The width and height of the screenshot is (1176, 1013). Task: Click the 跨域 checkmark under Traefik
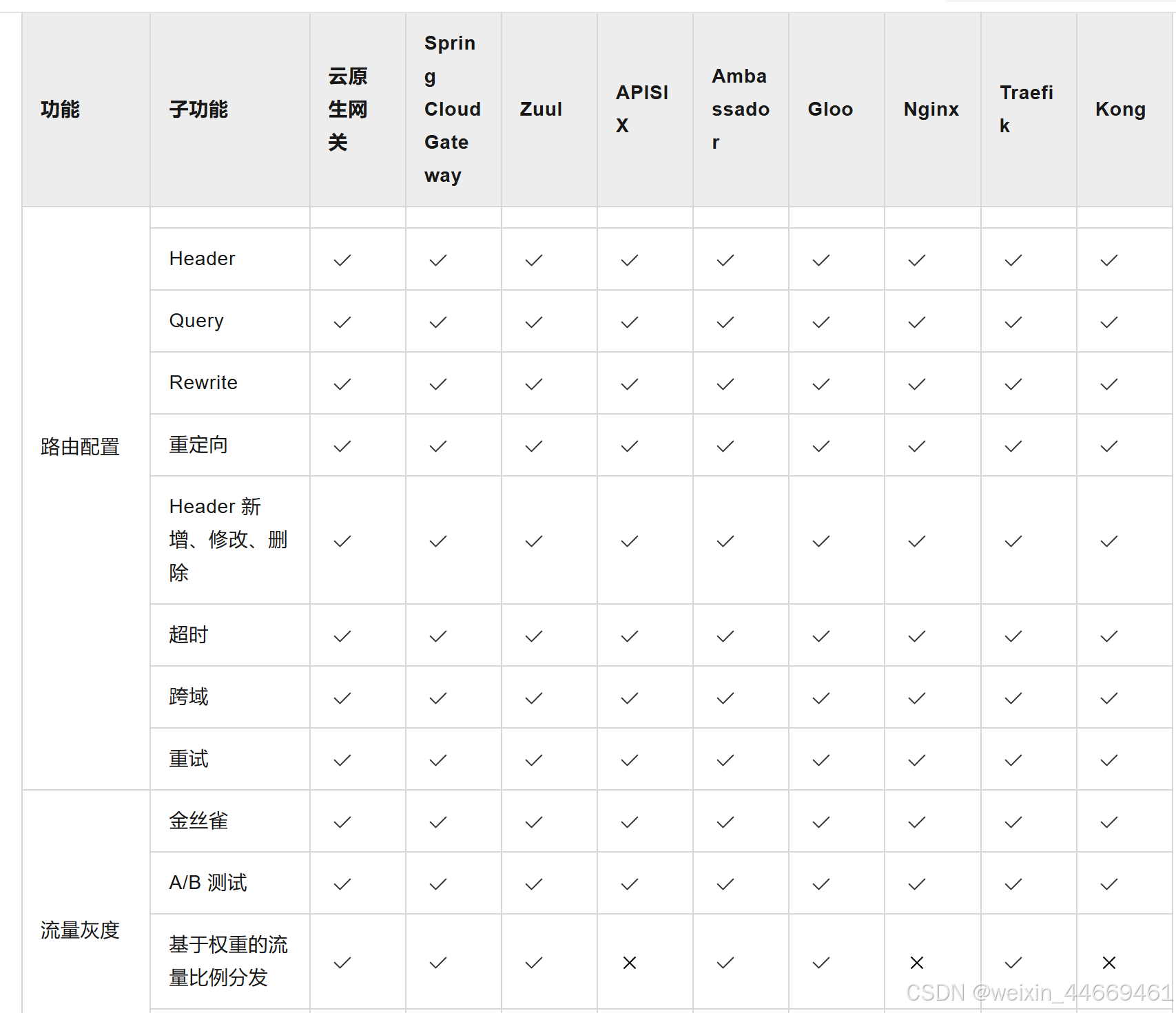(1013, 698)
